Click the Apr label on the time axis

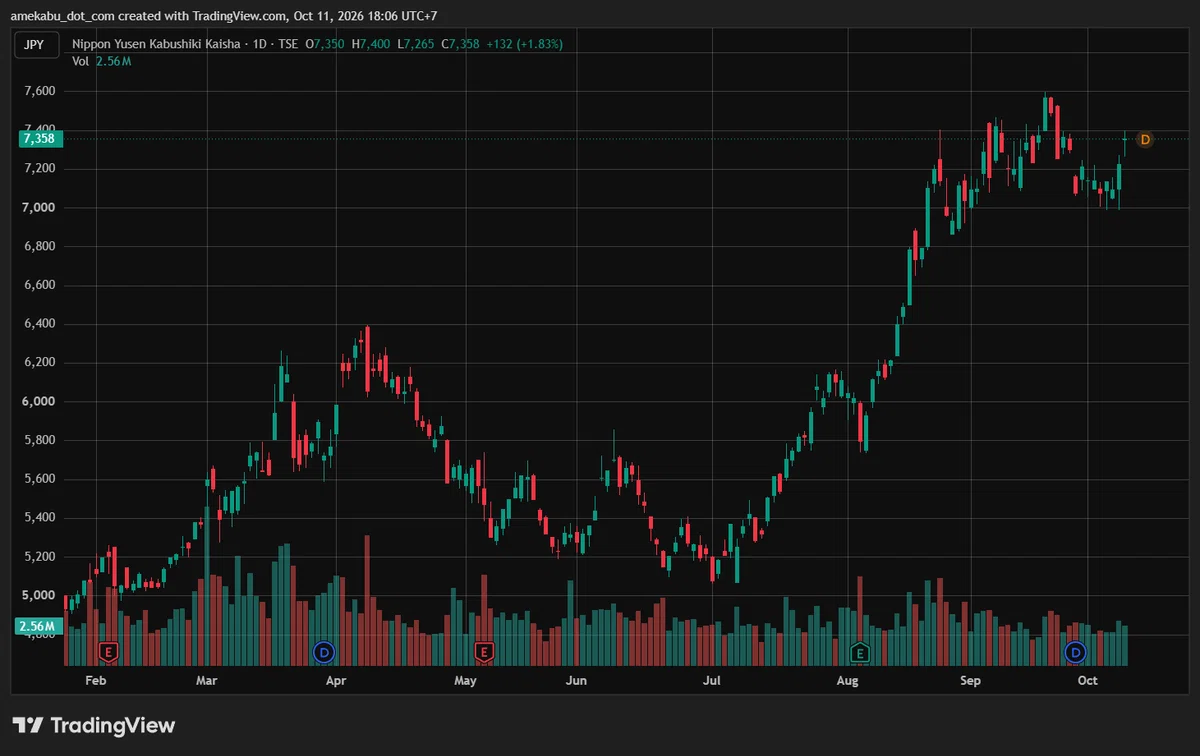pyautogui.click(x=336, y=682)
